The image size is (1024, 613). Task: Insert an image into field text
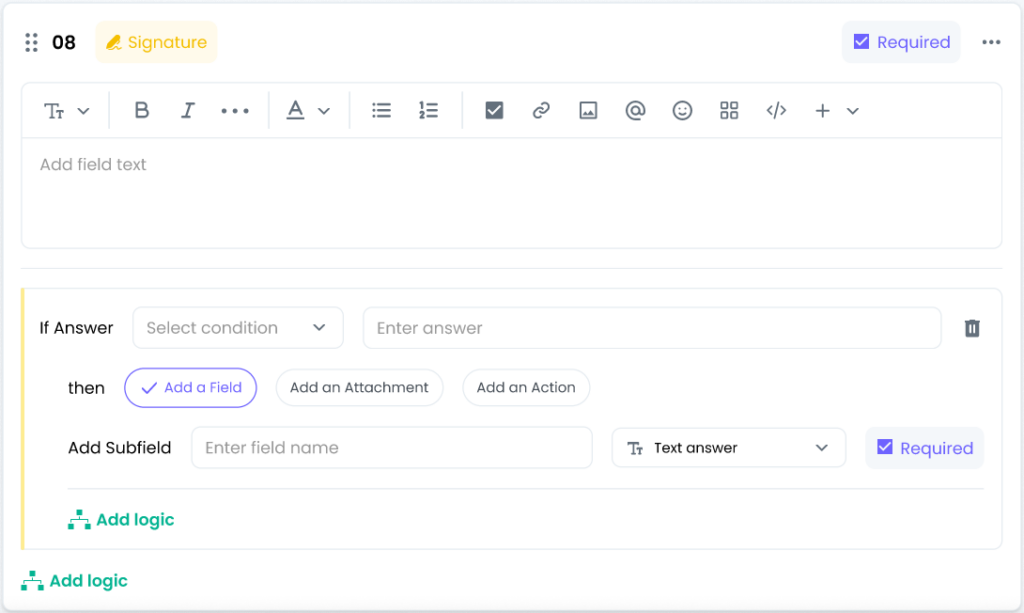tap(588, 111)
